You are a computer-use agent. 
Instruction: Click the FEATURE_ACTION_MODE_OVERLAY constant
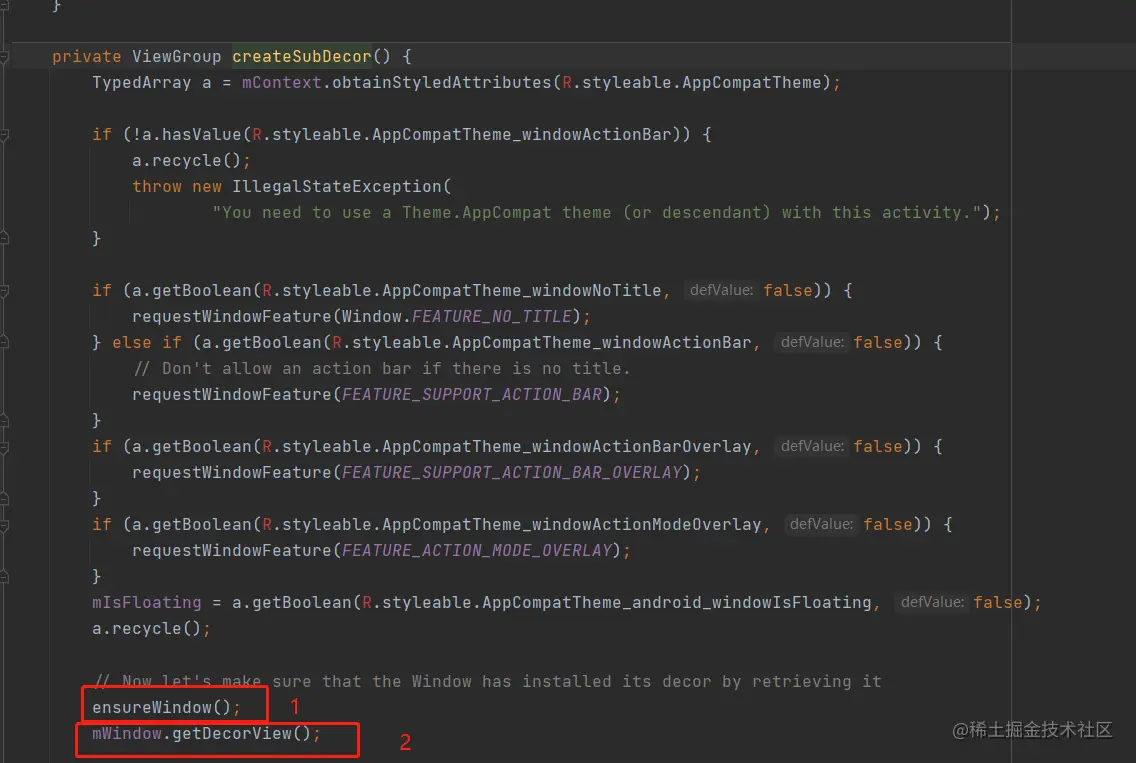pyautogui.click(x=477, y=551)
